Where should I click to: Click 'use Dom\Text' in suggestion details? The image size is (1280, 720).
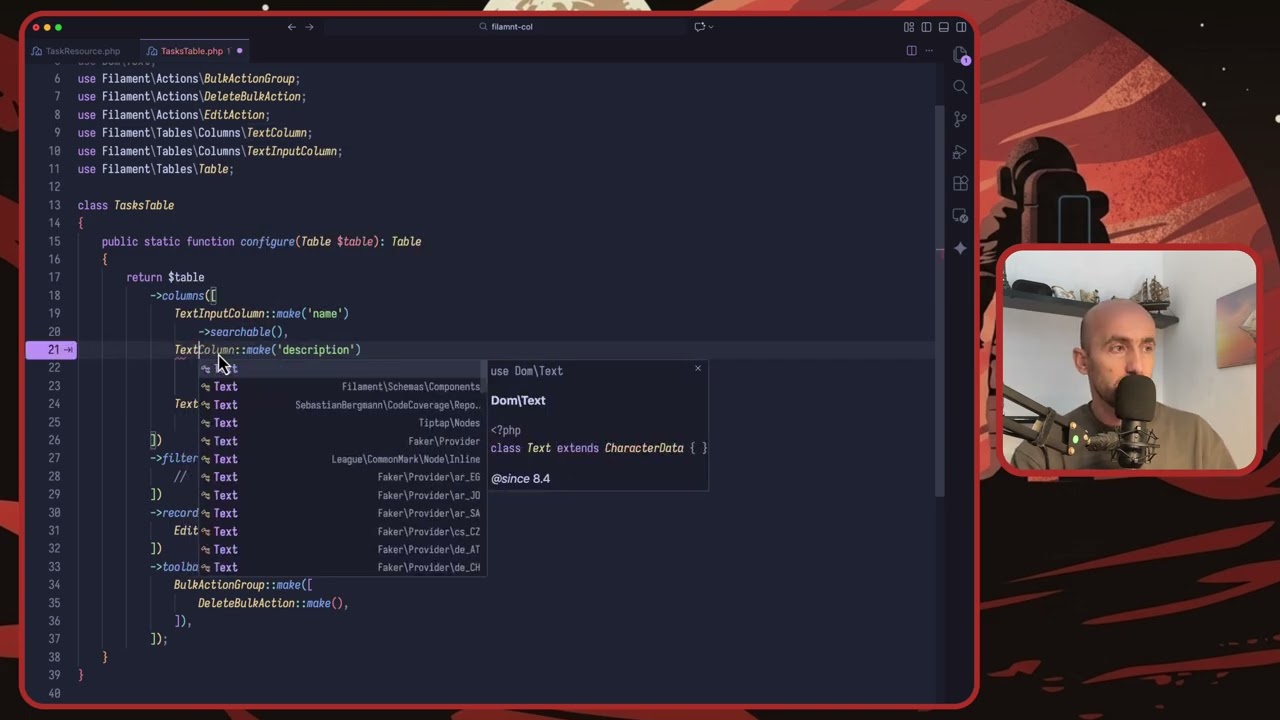(x=526, y=371)
